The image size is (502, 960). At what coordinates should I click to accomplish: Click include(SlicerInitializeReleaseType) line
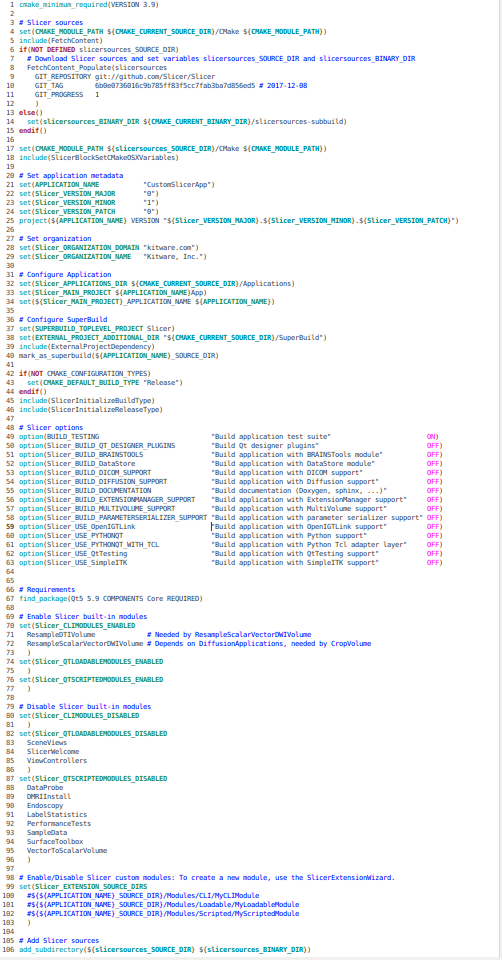[x=91, y=410]
